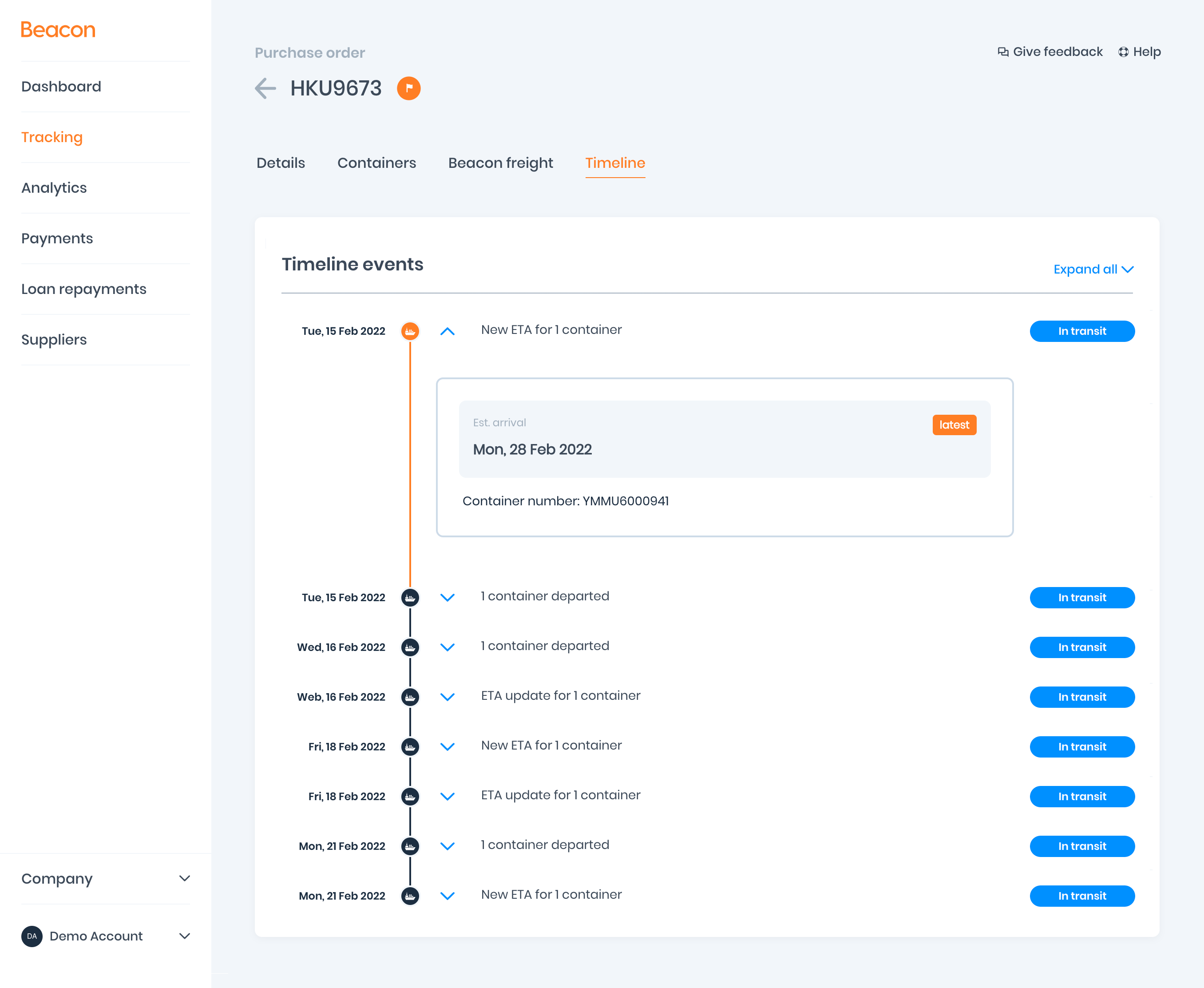Expand the Tue, 15 Feb container departed event
1204x988 pixels.
[x=448, y=598]
